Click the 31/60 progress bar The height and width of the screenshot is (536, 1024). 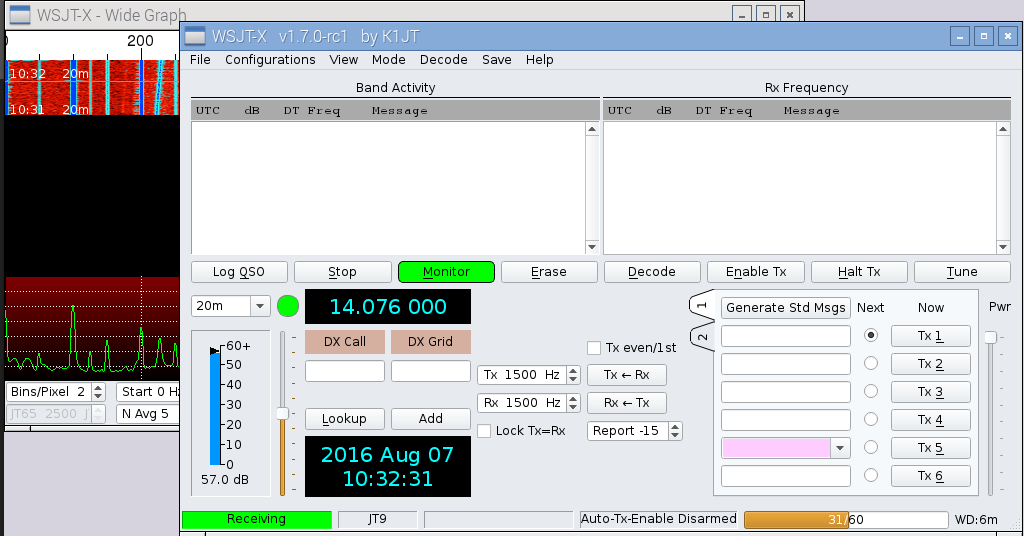click(x=846, y=520)
